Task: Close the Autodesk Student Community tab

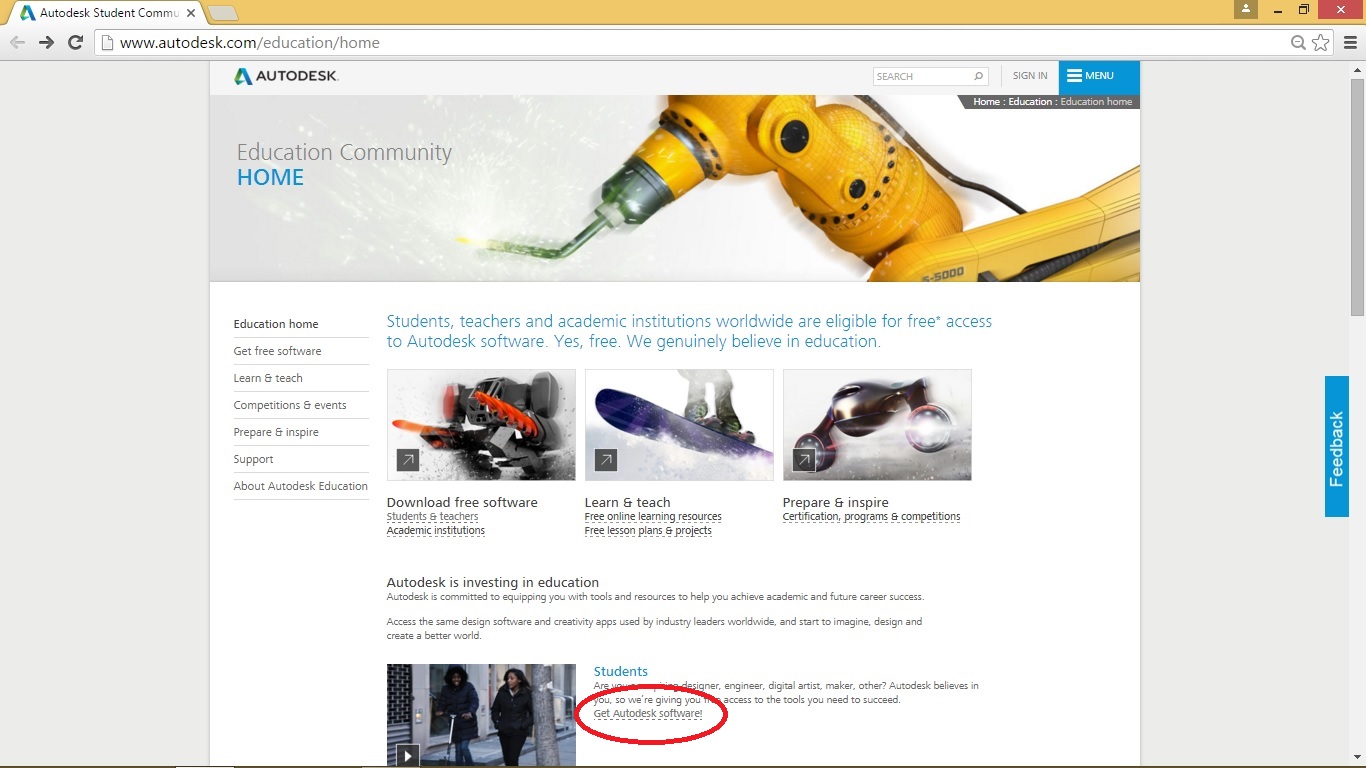Action: point(191,13)
